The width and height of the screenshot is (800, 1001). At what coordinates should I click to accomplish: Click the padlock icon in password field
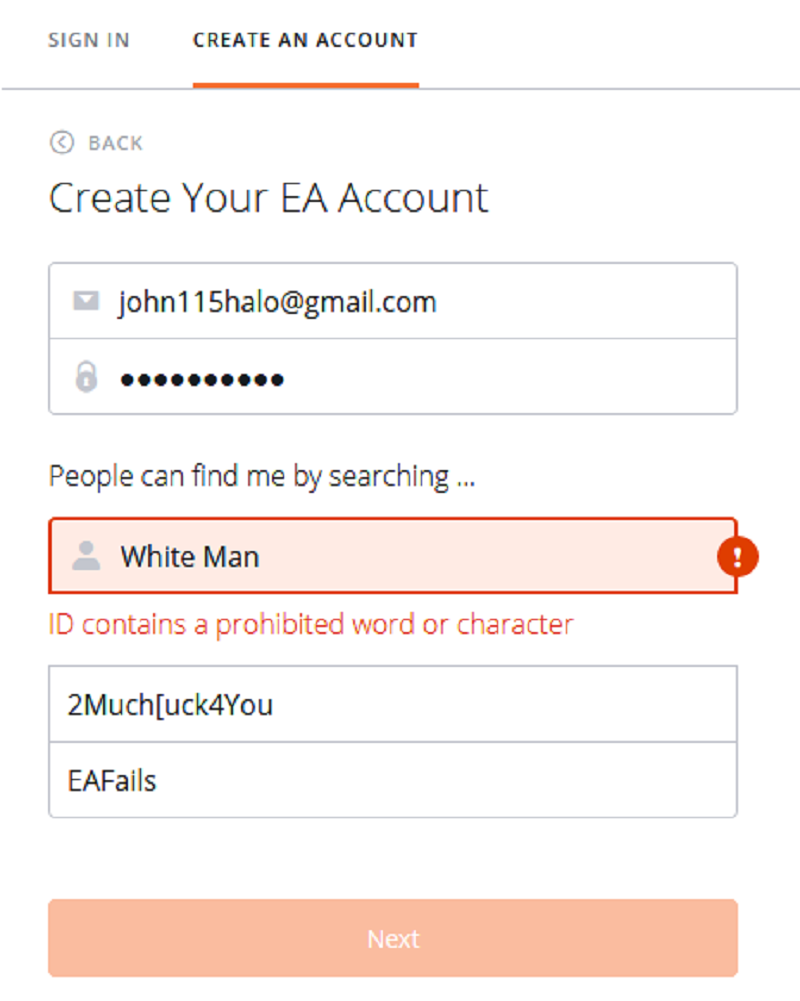pos(86,376)
